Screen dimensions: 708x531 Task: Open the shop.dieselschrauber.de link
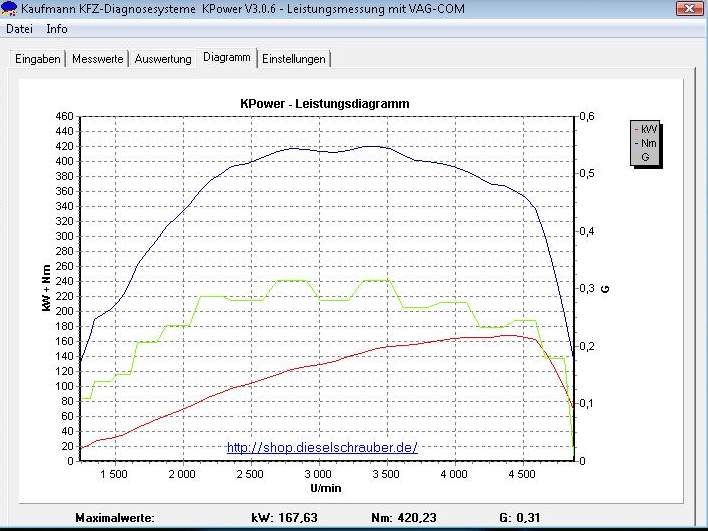click(321, 447)
